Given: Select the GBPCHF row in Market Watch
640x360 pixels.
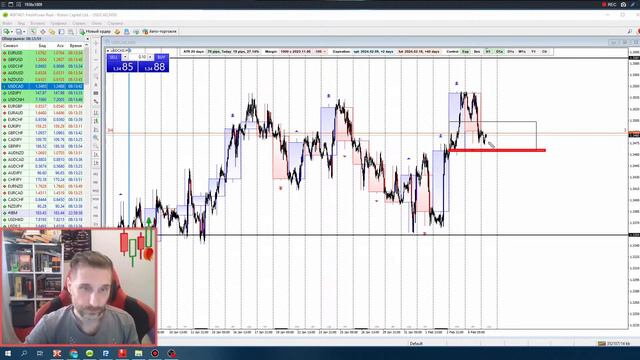Looking at the screenshot, I should pos(43,133).
